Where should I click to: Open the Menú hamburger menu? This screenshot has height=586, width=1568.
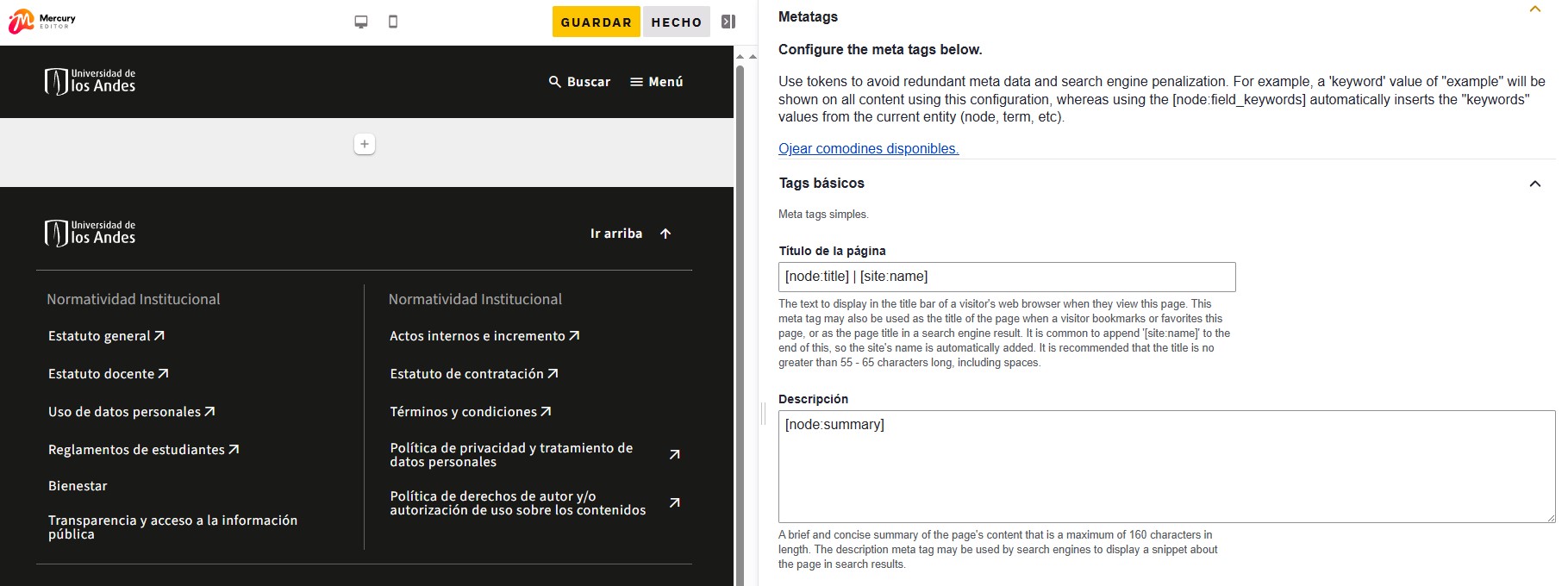[657, 82]
